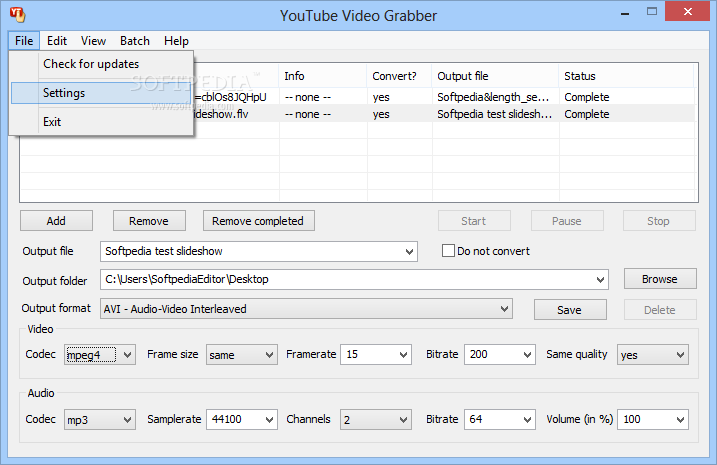Choose Check for updates from File menu
Viewport: 717px width, 465px height.
click(x=101, y=64)
